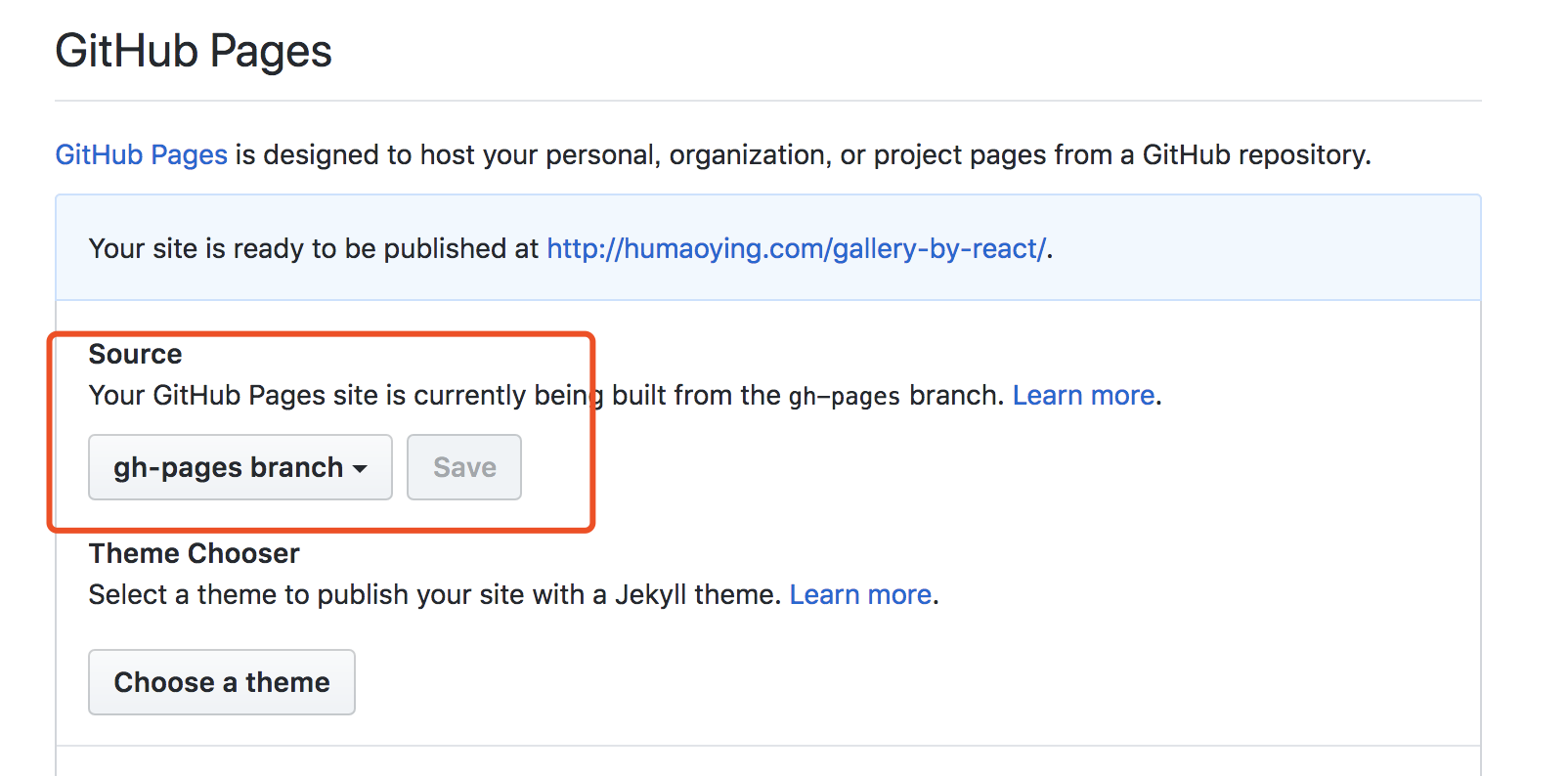The image size is (1568, 776).
Task: Click 'Your site is ready to be published' text
Action: [x=313, y=248]
